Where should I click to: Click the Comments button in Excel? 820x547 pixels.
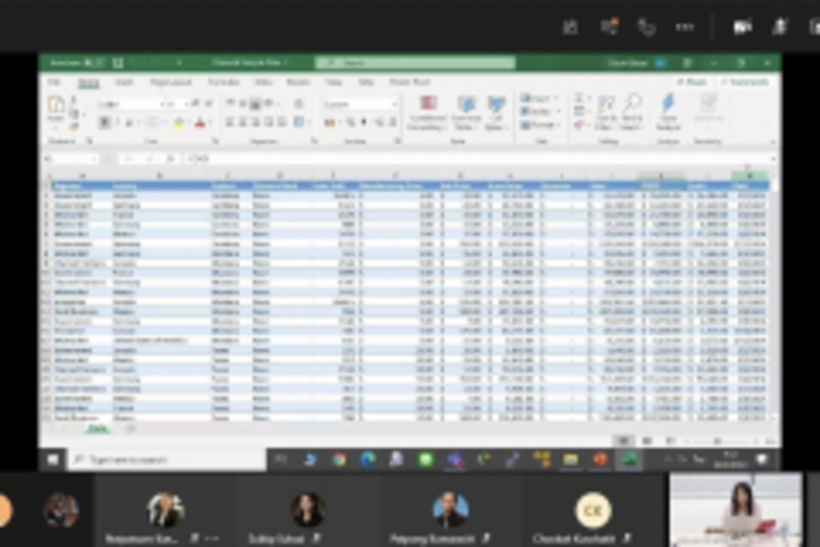pyautogui.click(x=745, y=82)
